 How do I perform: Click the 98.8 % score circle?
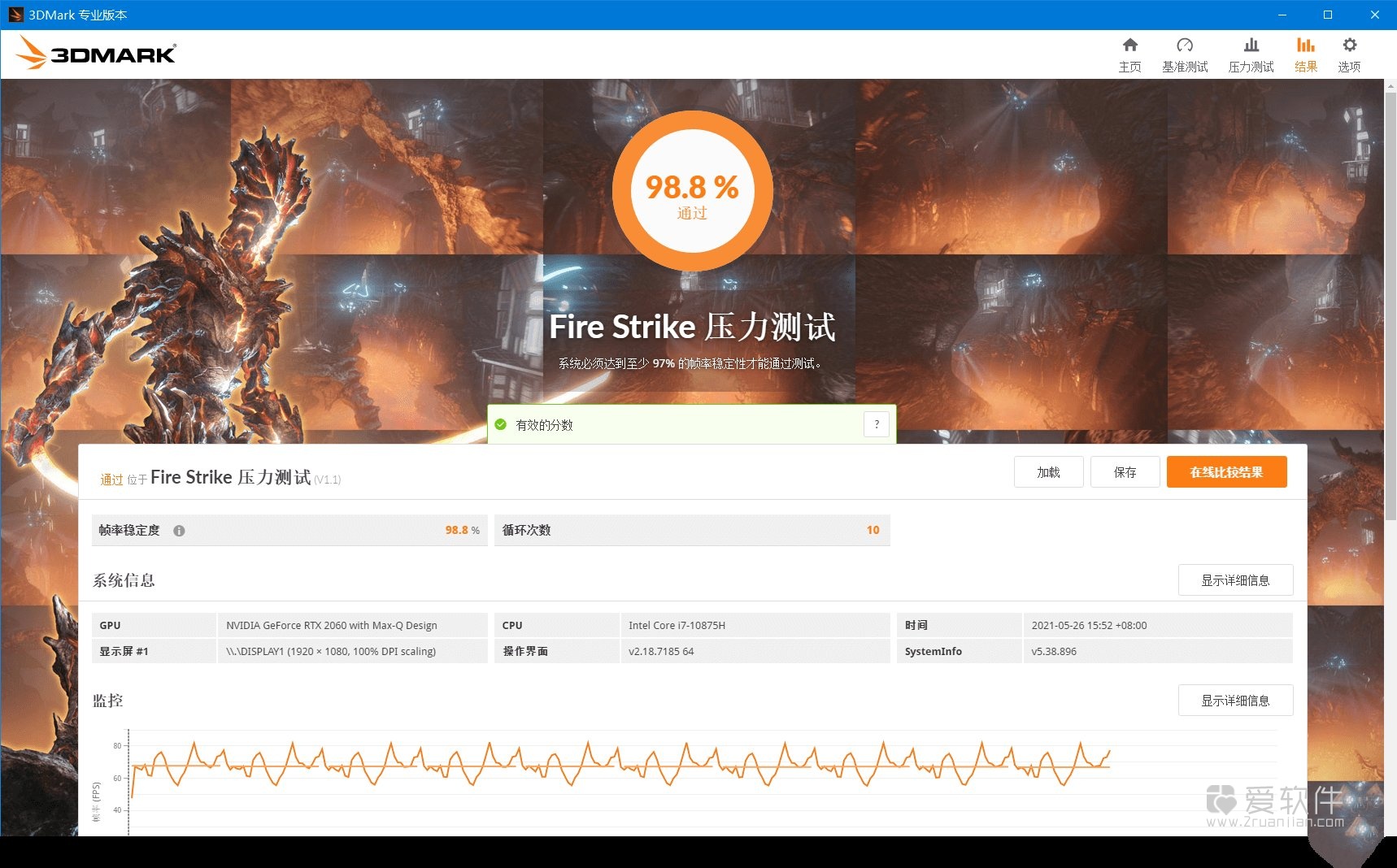click(692, 190)
